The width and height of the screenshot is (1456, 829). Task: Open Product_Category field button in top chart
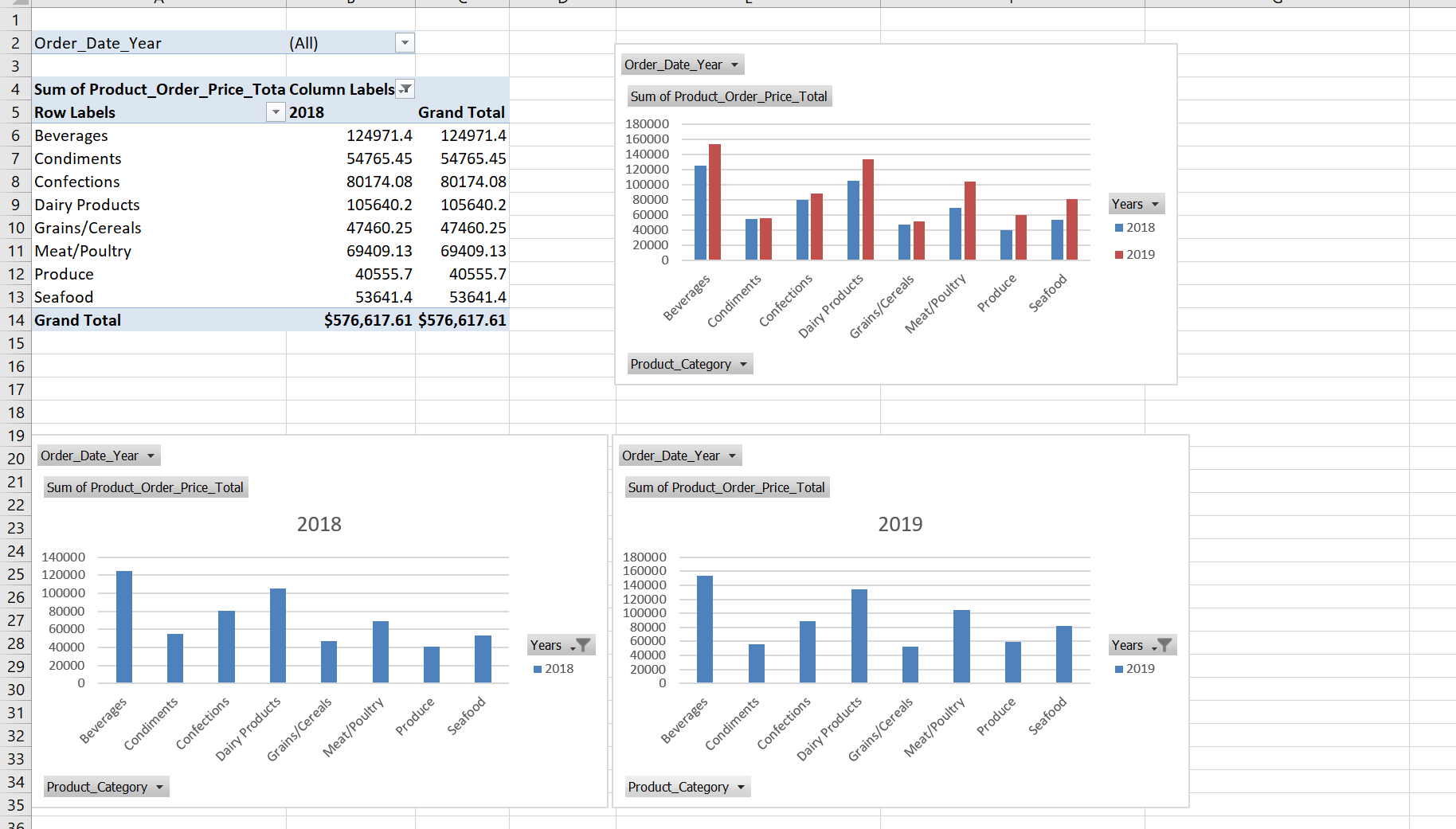click(x=690, y=364)
